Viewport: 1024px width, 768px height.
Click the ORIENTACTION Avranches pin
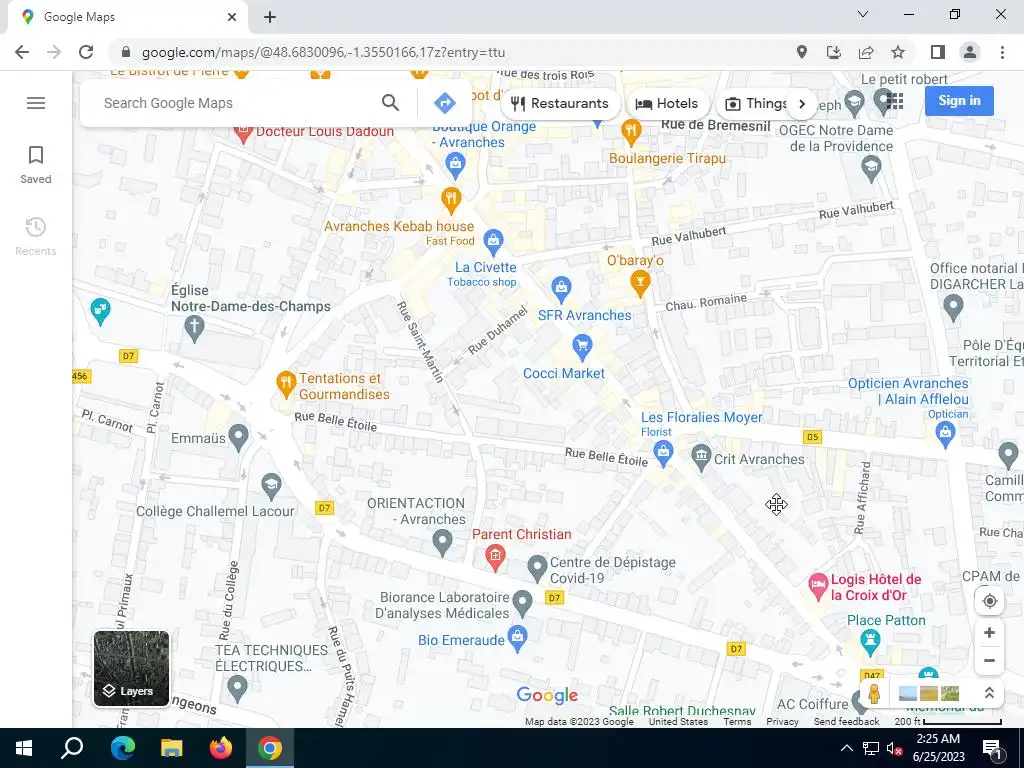(x=443, y=543)
